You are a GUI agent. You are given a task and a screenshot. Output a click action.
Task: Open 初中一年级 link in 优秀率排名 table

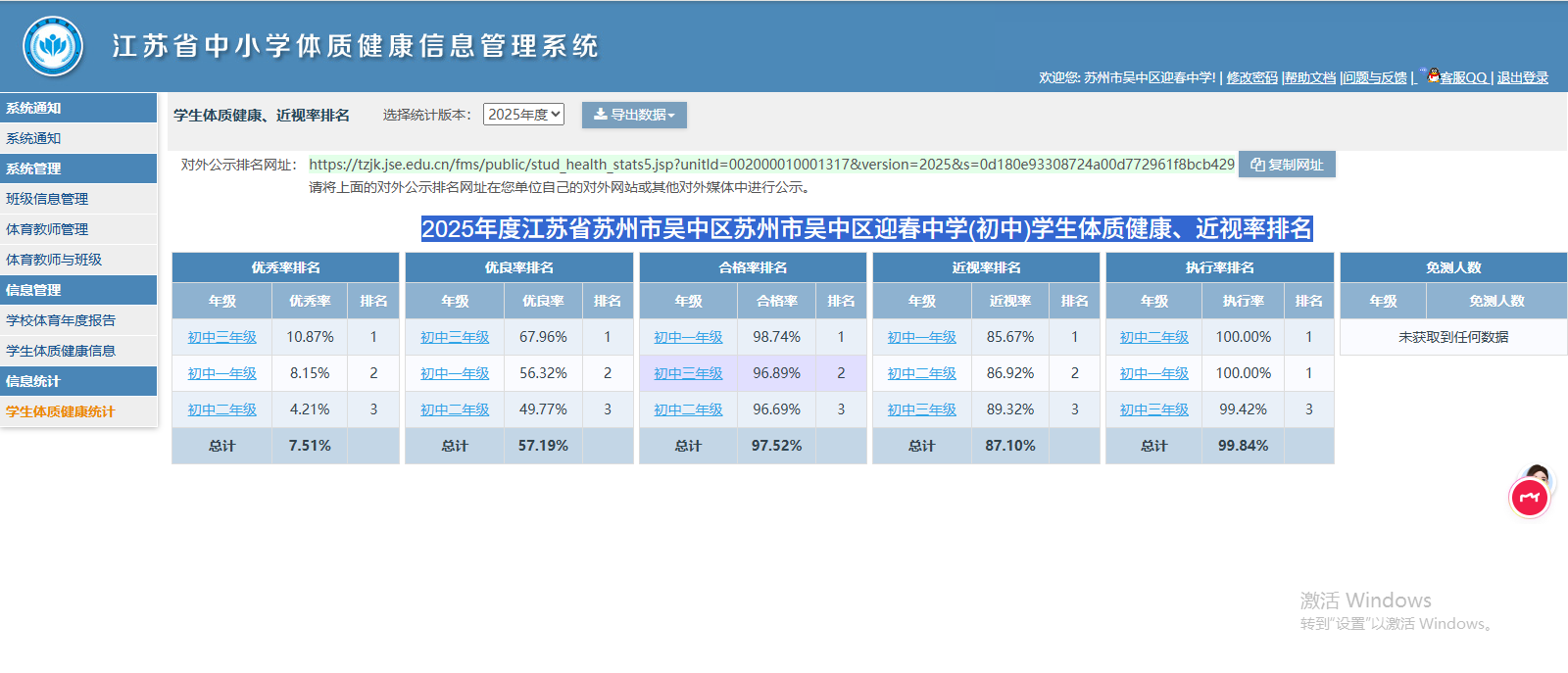tap(221, 373)
